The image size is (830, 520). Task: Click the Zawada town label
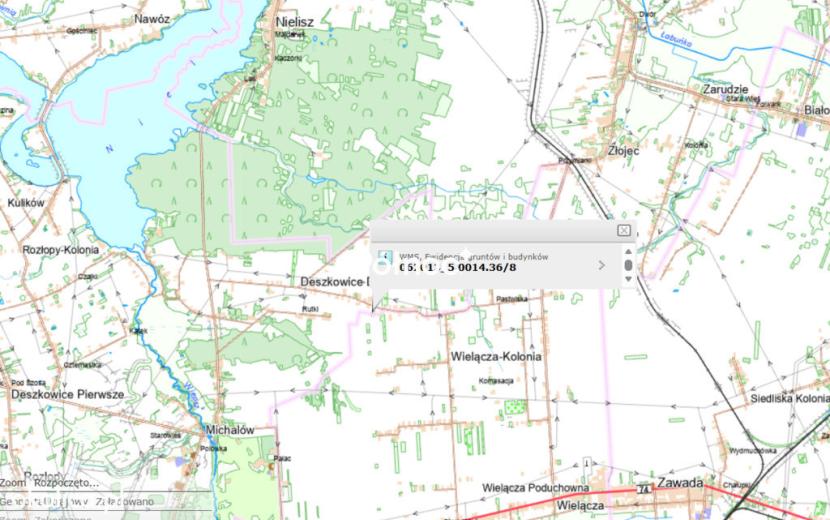point(680,483)
